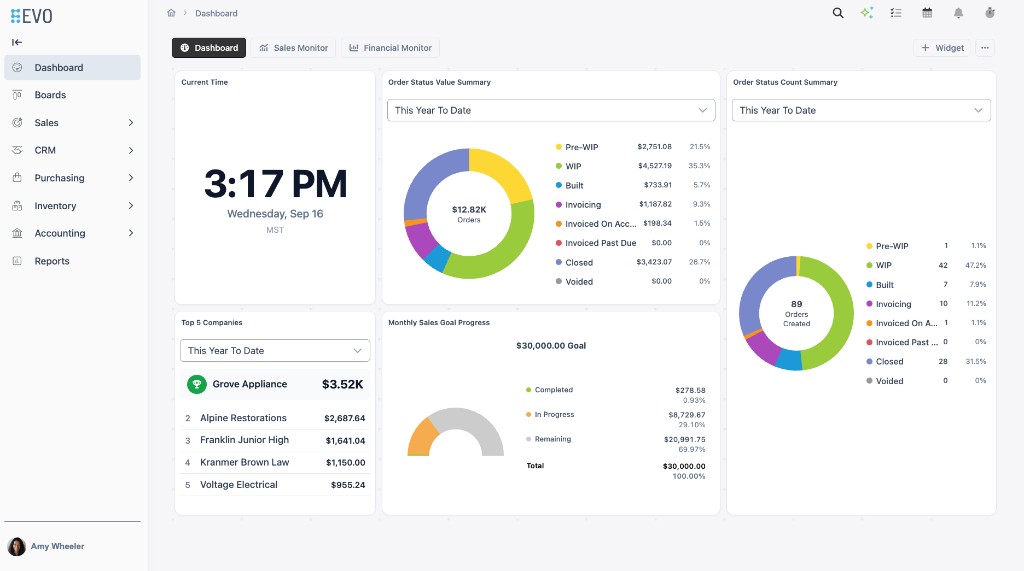This screenshot has height=571, width=1024.
Task: Open Order Status Count Summary period dropdown
Action: pos(861,110)
